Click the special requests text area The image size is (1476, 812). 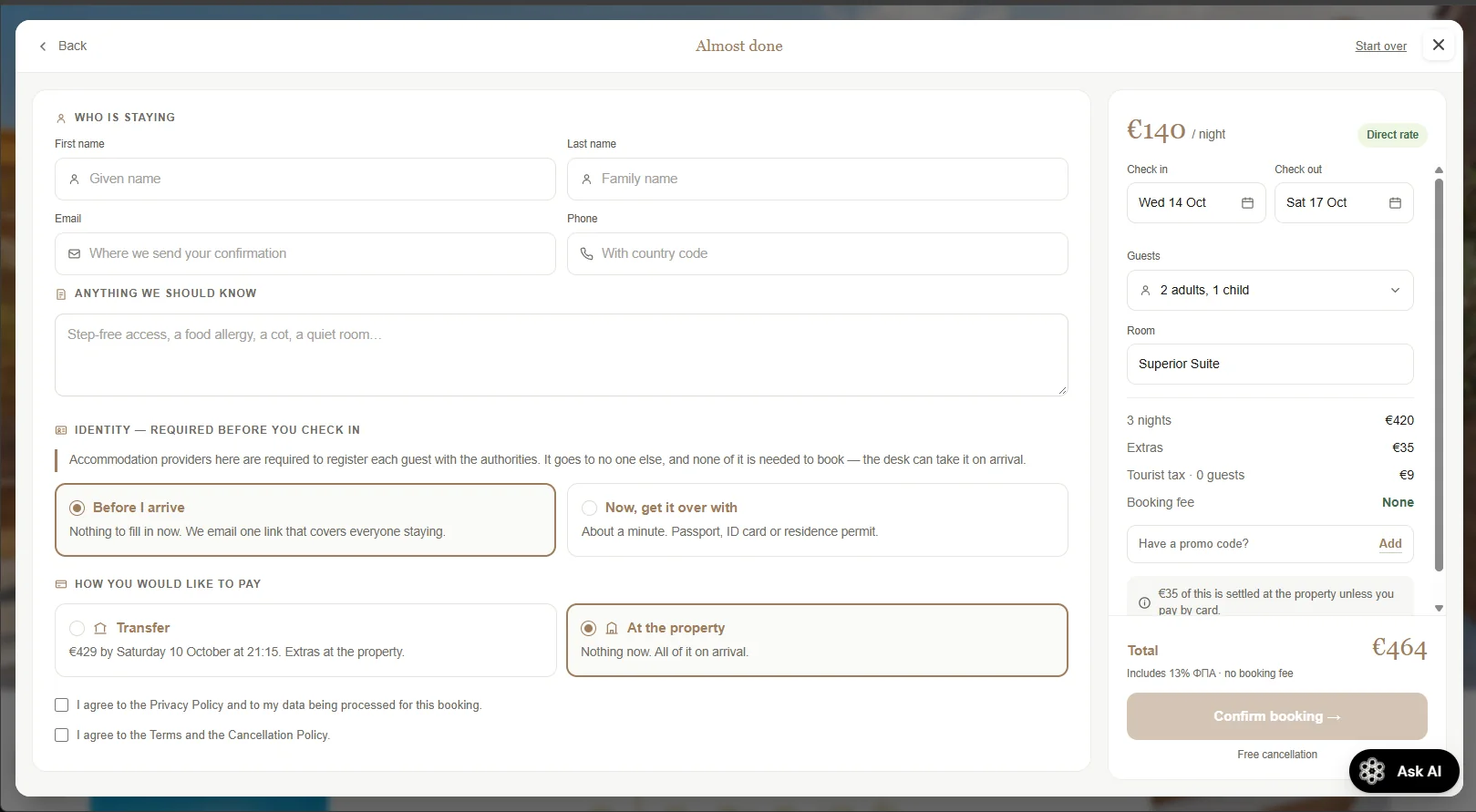561,355
